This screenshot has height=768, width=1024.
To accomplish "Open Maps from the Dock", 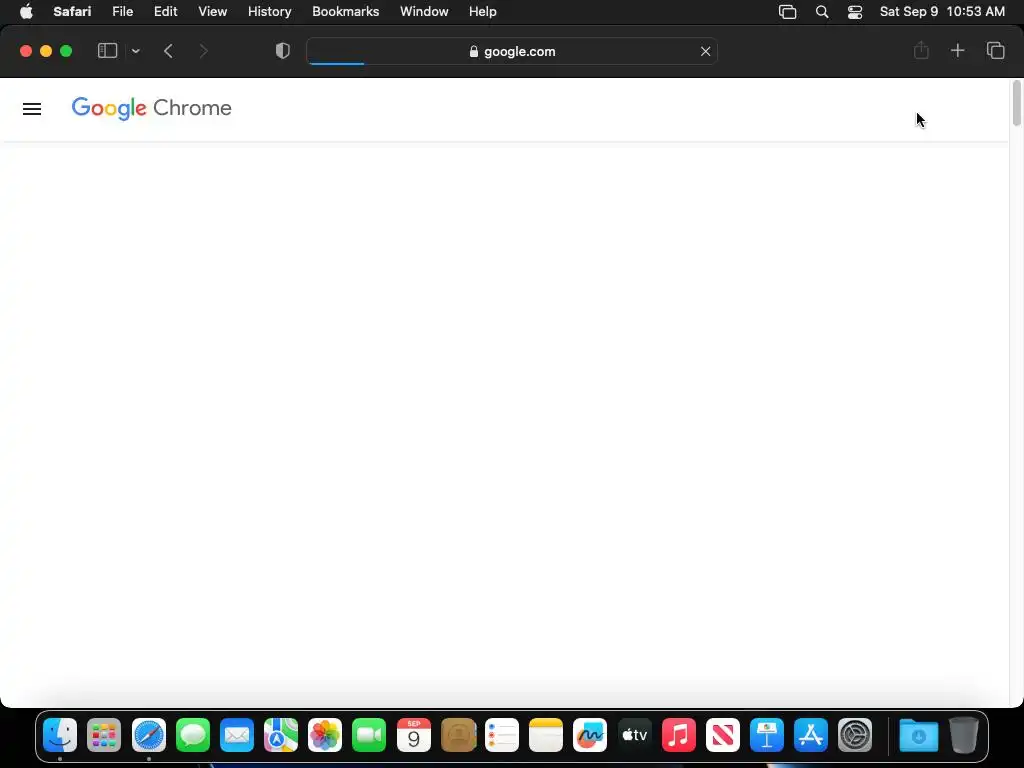I will [x=281, y=735].
